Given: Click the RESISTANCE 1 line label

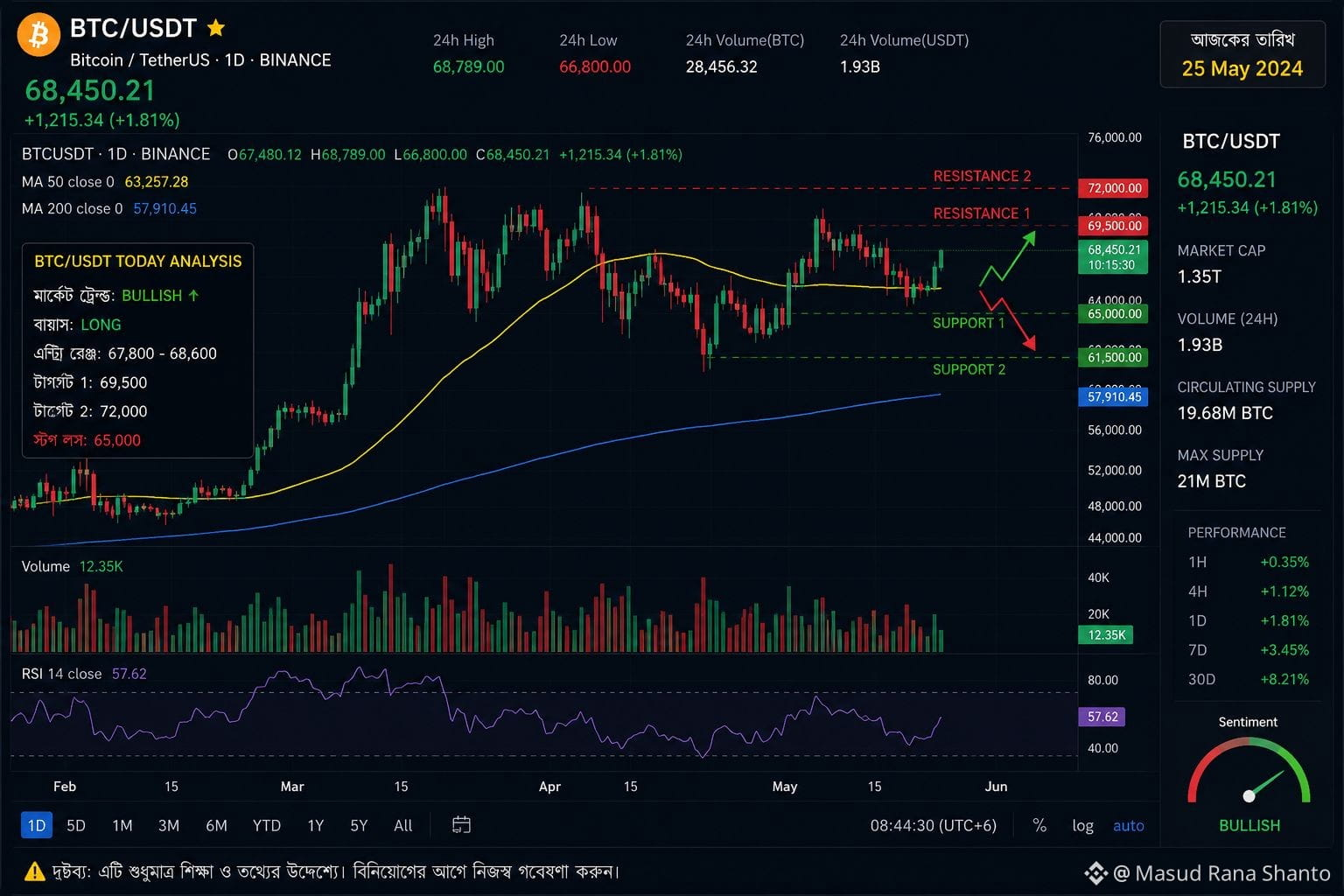Looking at the screenshot, I should [x=982, y=213].
